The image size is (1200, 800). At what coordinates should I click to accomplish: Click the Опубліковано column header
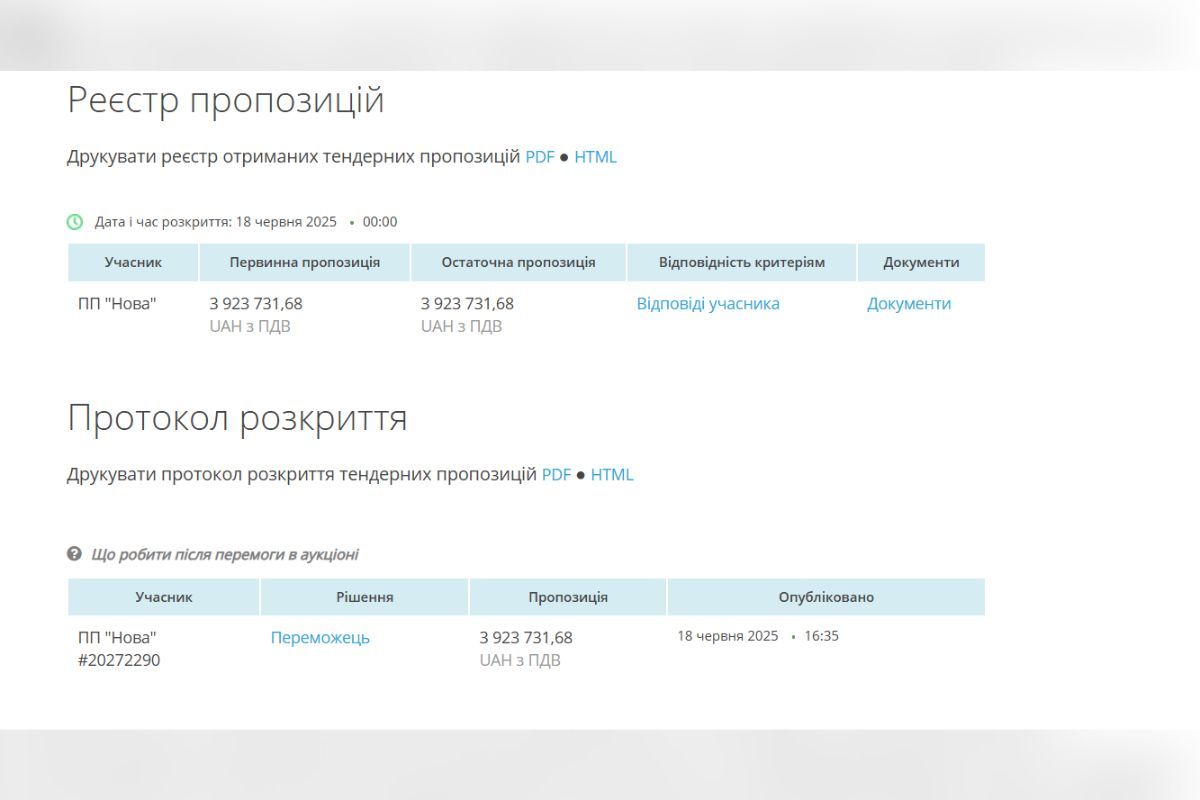pyautogui.click(x=826, y=596)
